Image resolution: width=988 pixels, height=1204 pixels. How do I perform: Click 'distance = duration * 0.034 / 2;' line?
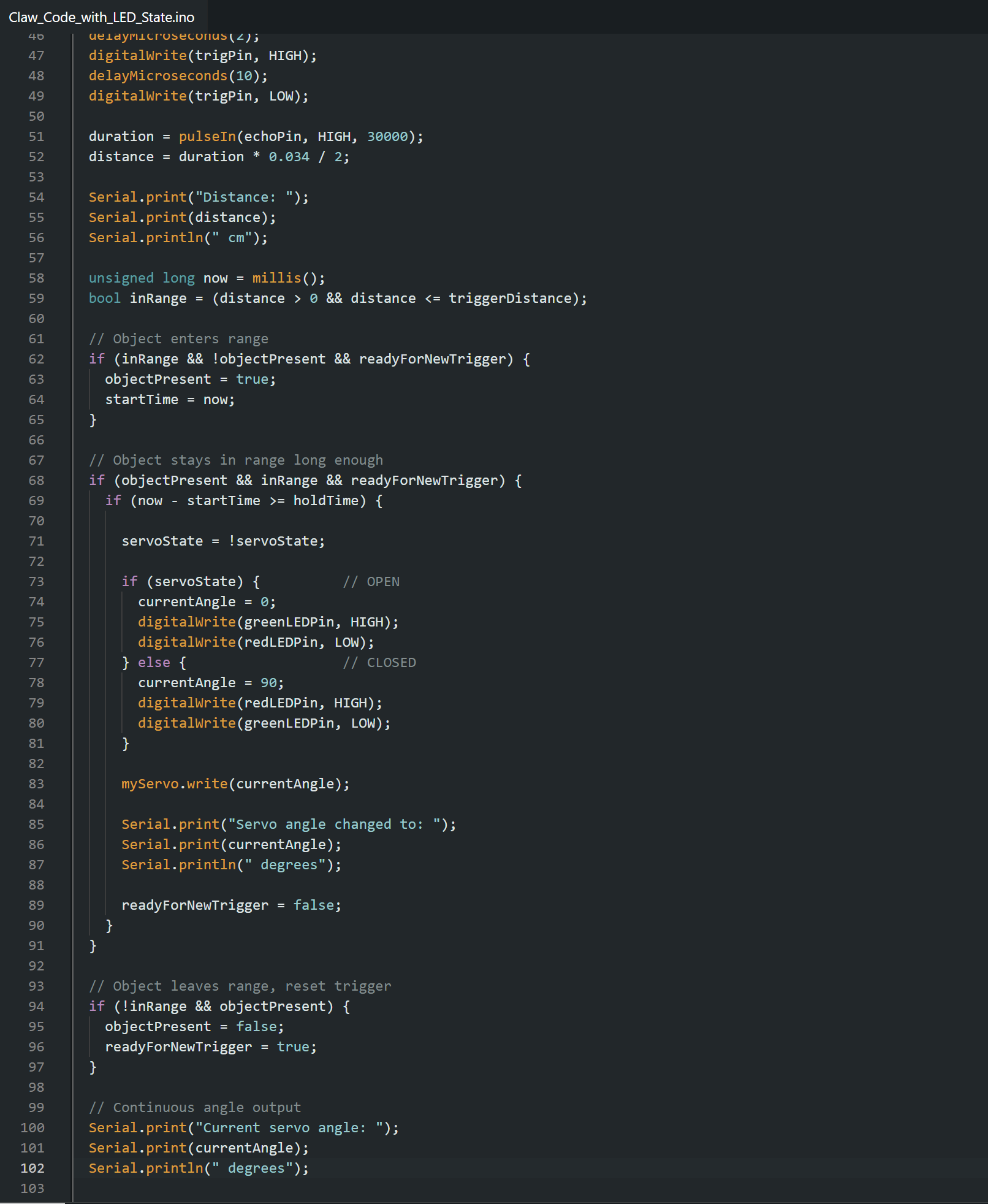[x=219, y=157]
